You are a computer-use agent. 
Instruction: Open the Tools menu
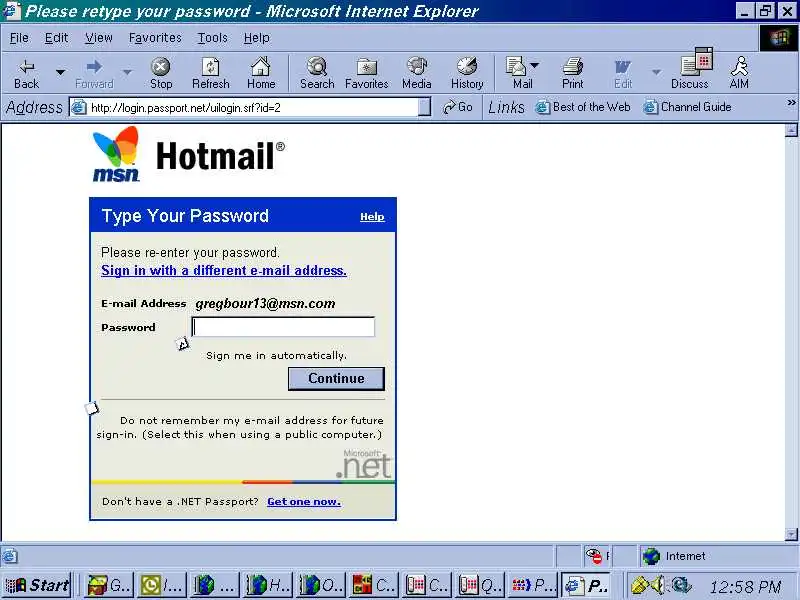click(212, 38)
